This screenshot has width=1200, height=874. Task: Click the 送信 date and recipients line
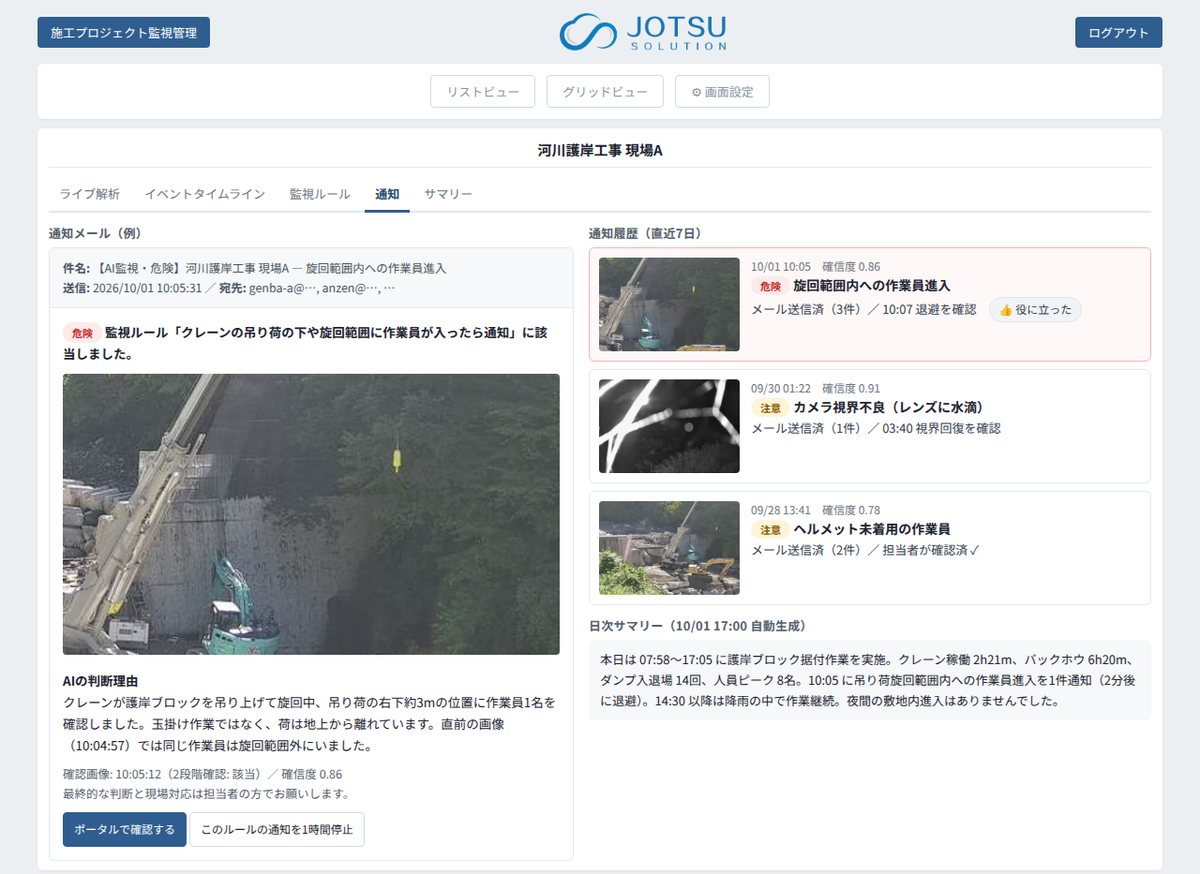pos(228,288)
